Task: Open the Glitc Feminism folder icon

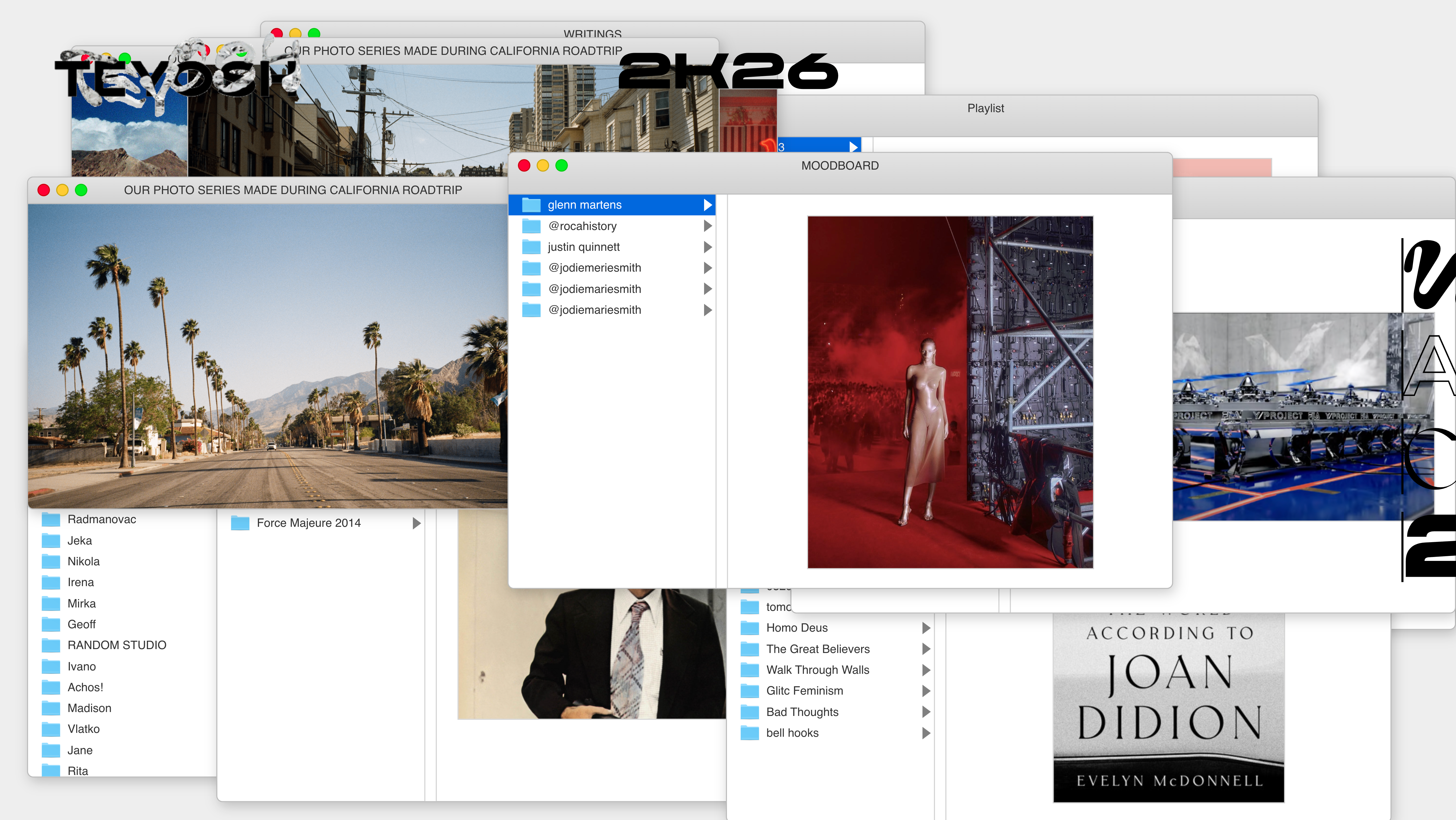Action: click(x=750, y=691)
